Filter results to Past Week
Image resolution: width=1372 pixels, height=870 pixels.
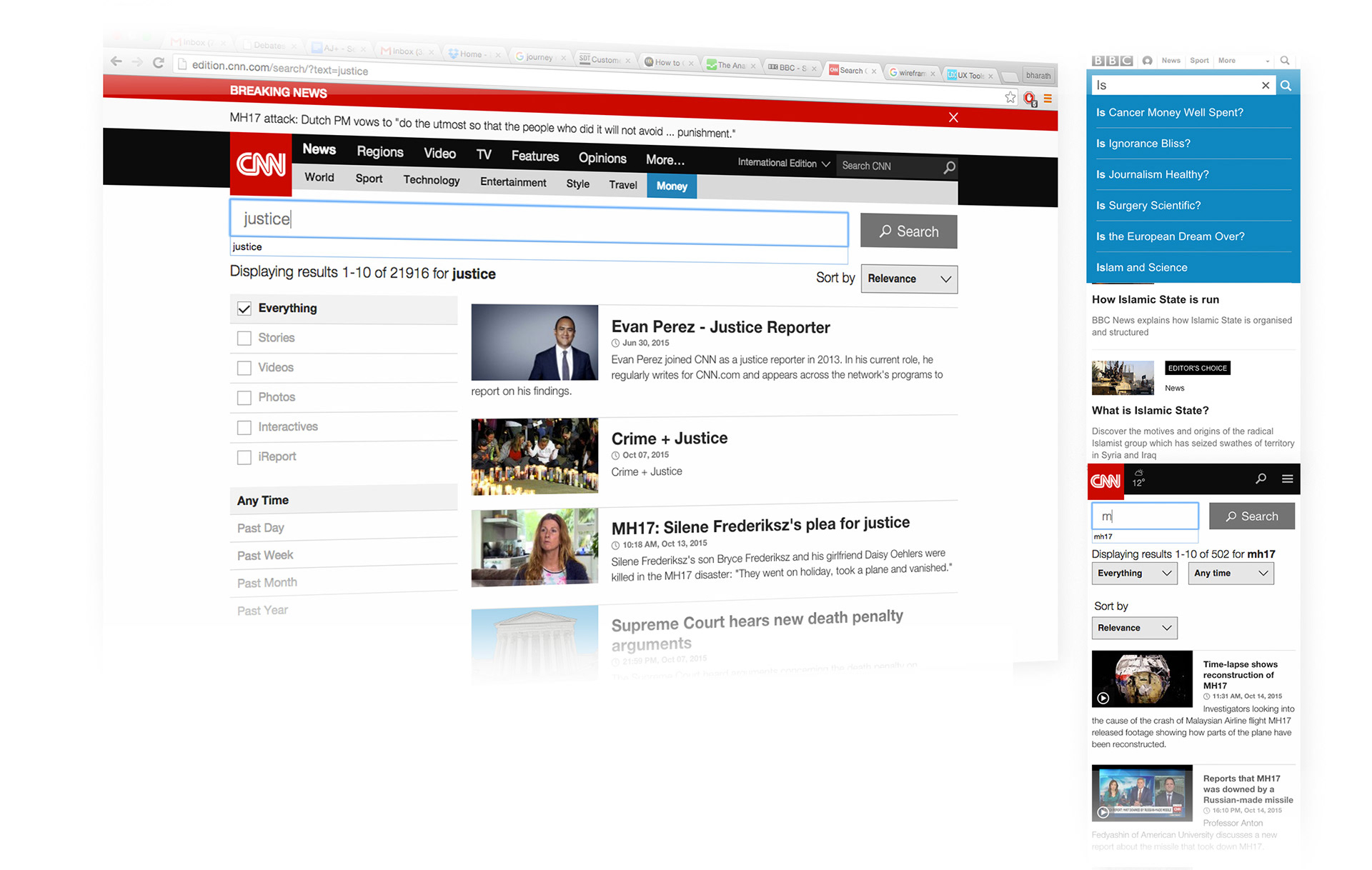click(265, 556)
